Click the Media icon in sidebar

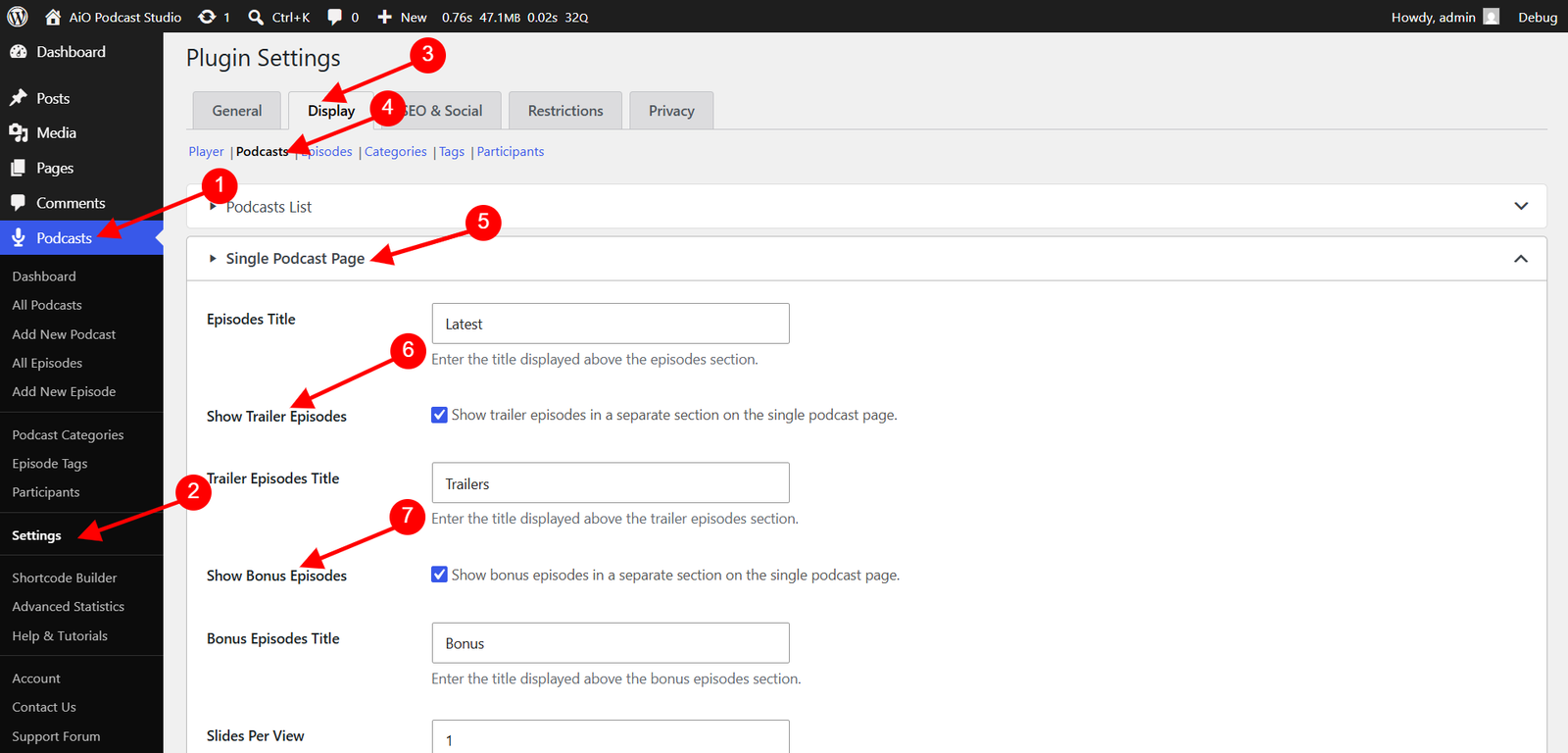pyautogui.click(x=19, y=132)
